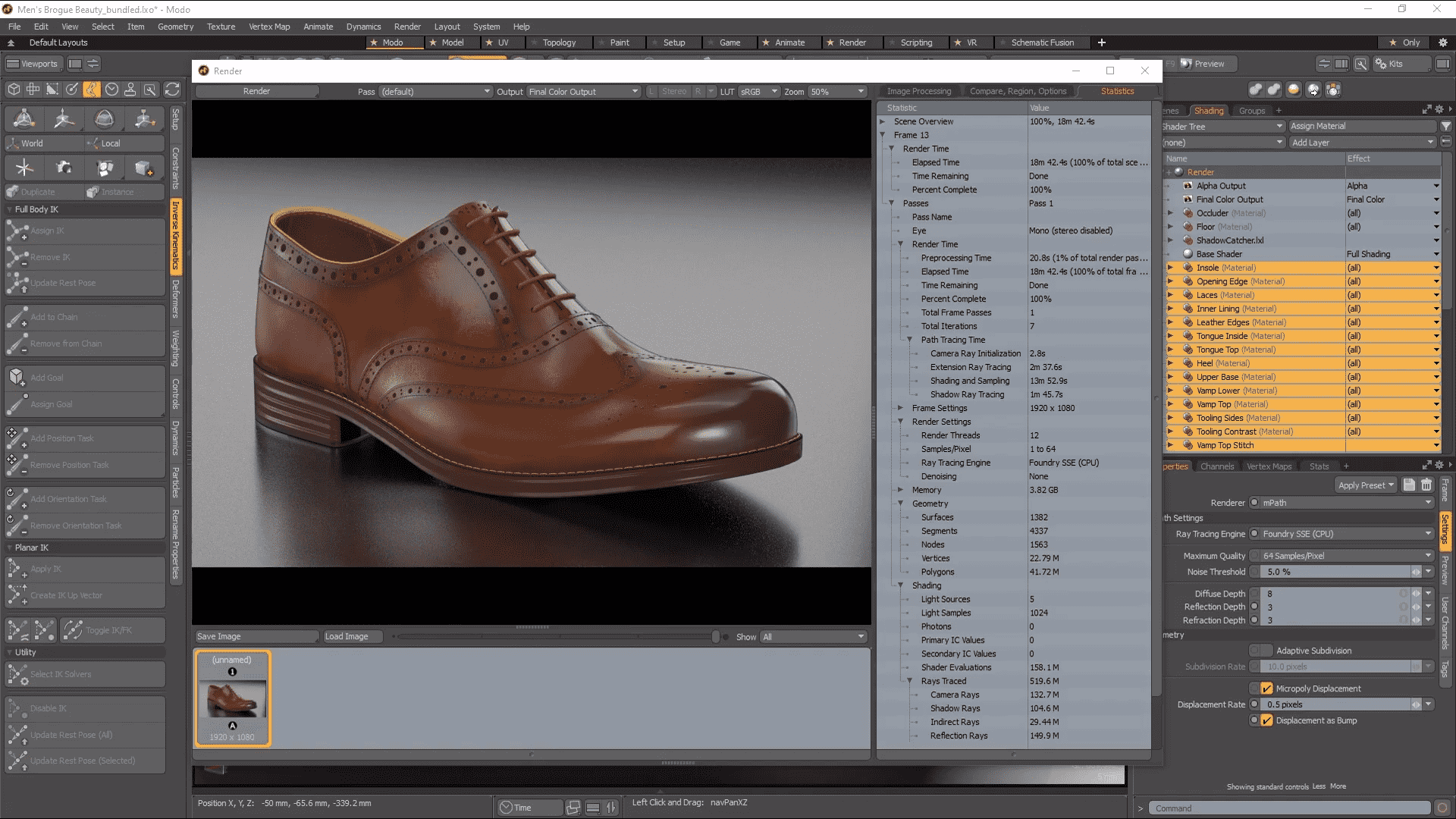Click the Add Light icon

(104, 168)
